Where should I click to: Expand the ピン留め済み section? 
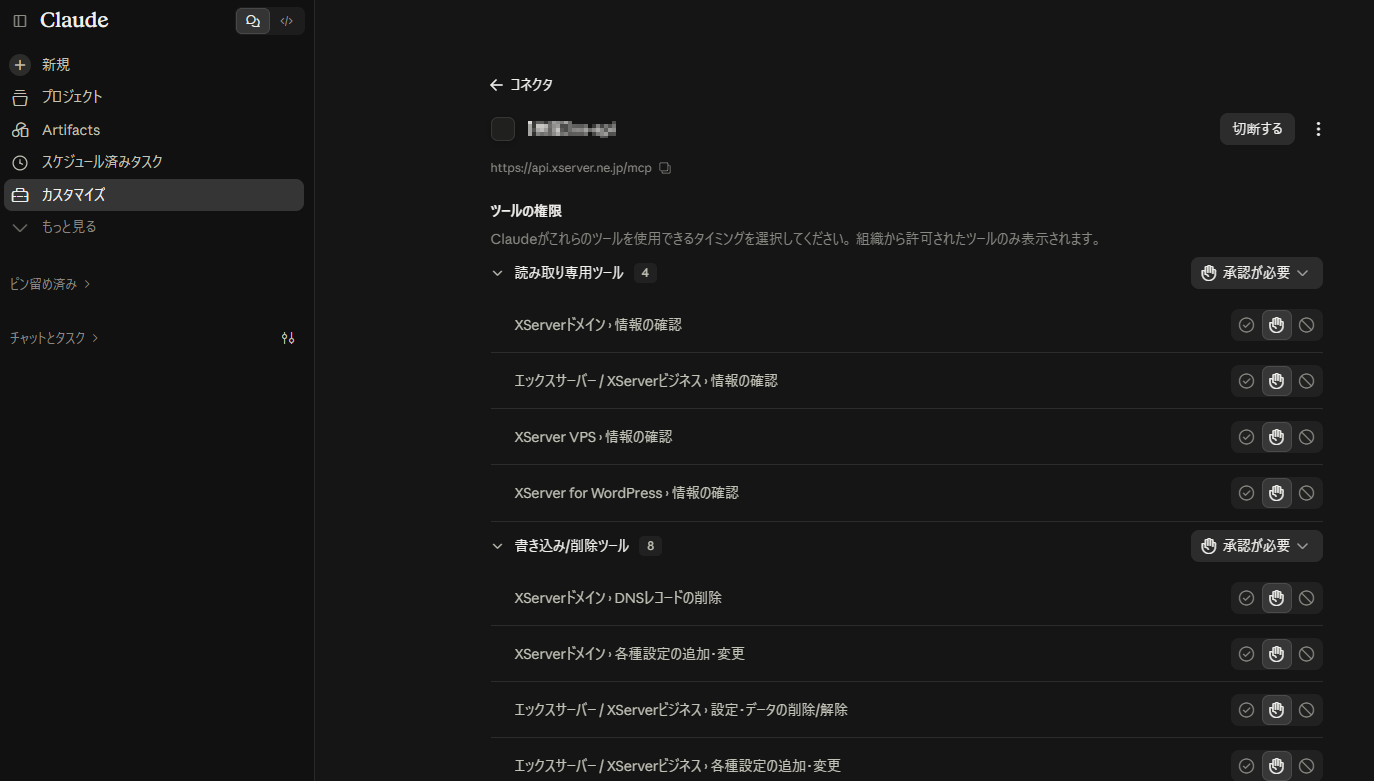click(x=50, y=284)
